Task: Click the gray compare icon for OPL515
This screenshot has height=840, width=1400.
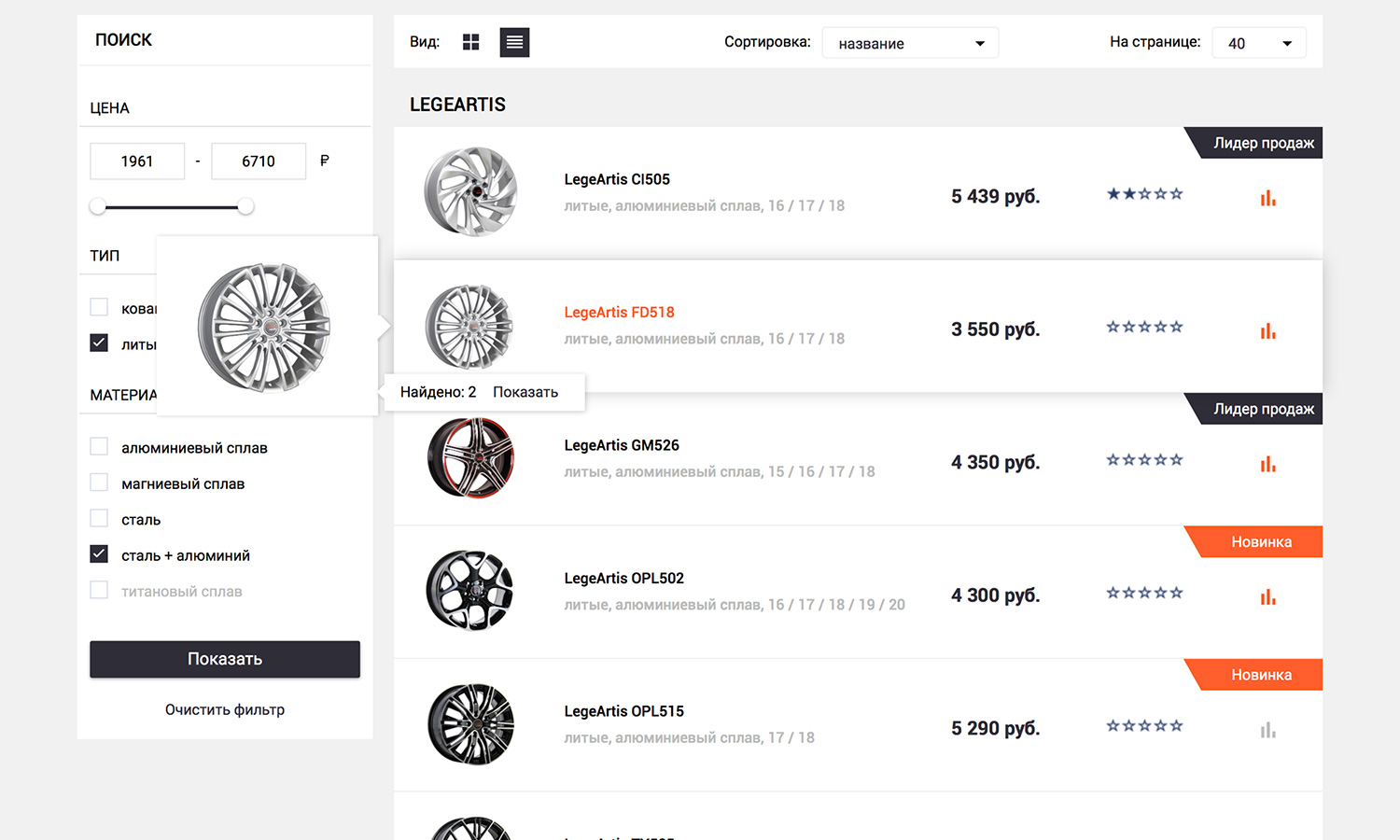Action: 1267,730
